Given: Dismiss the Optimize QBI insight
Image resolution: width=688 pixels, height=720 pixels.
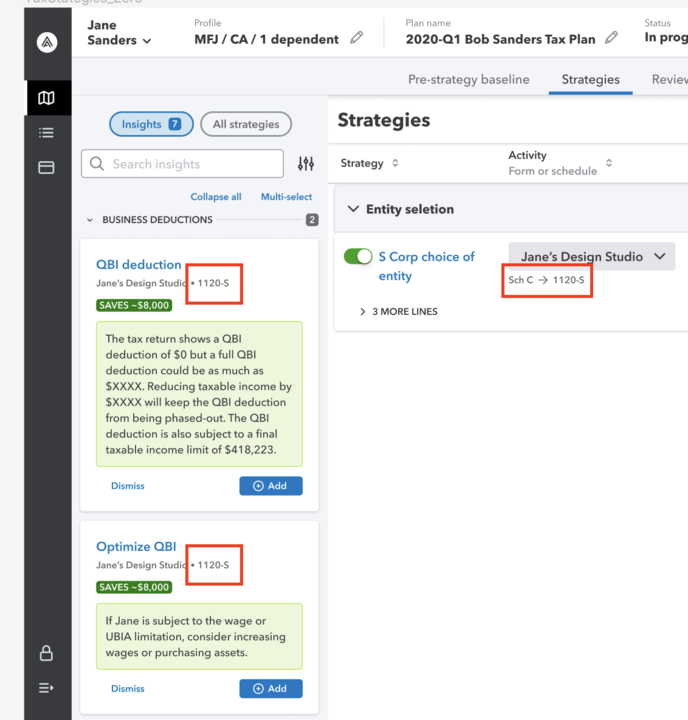Looking at the screenshot, I should pos(128,689).
